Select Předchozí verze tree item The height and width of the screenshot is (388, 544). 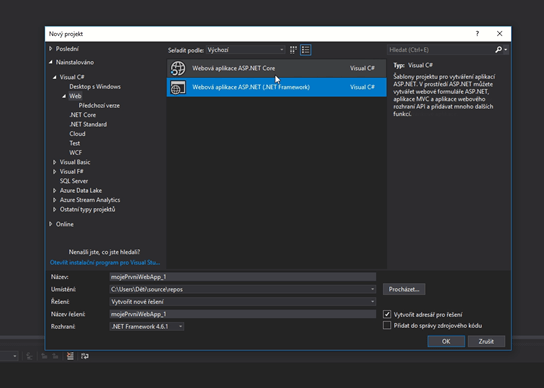pos(99,106)
